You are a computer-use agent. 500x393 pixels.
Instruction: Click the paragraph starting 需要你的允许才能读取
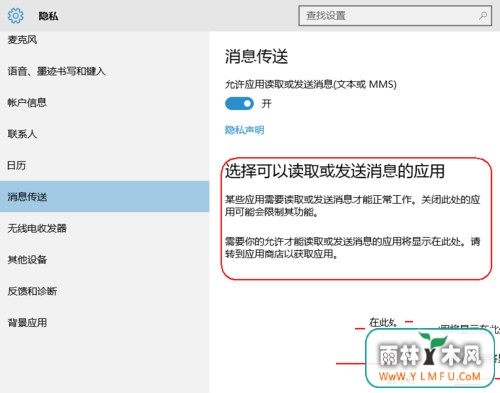353,247
